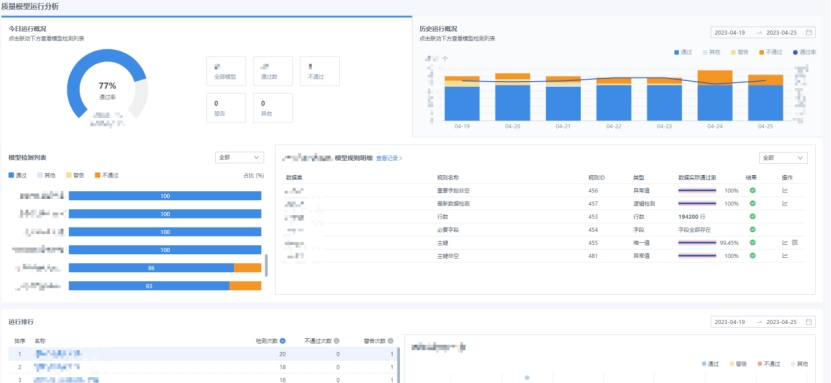Click the 99.45% pass-rate progress bar

697,243
